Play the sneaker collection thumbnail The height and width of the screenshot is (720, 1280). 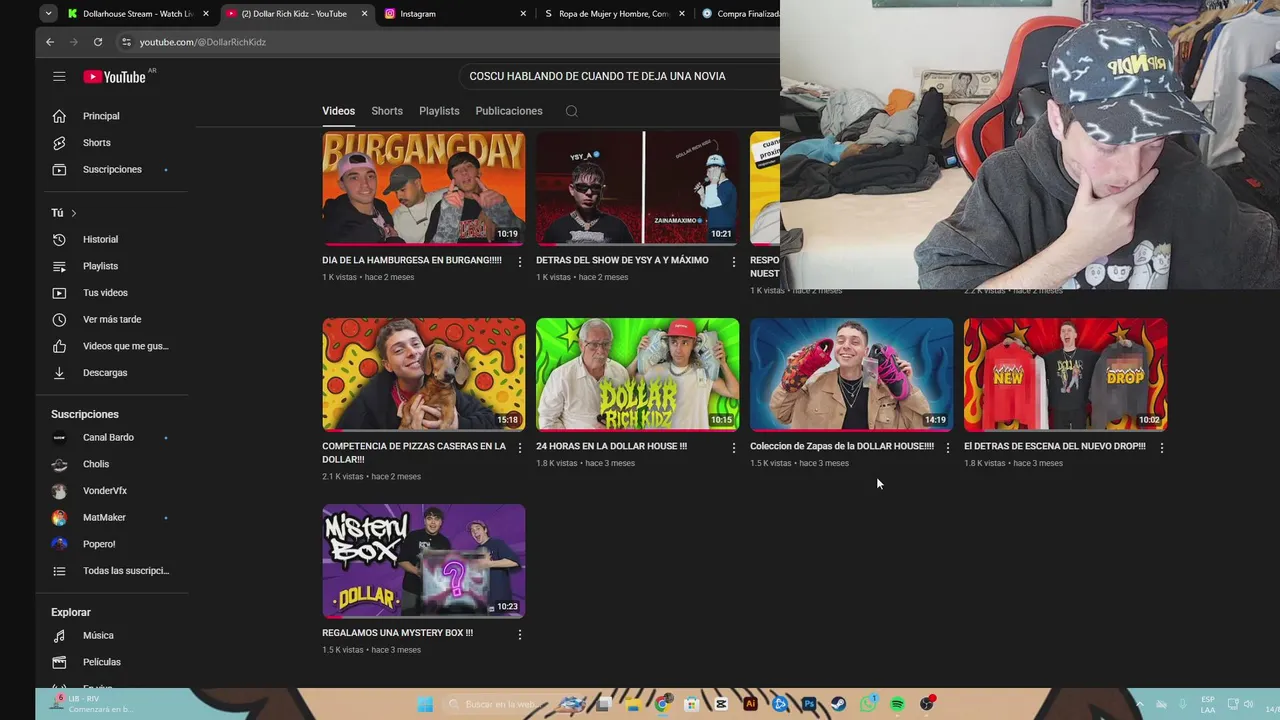pyautogui.click(x=851, y=375)
